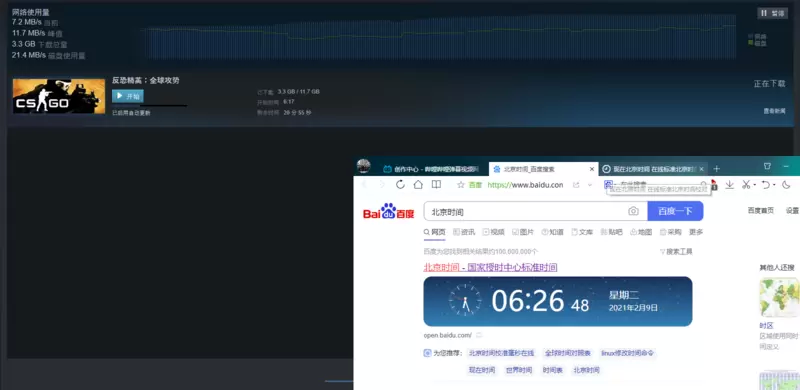800x390 pixels.
Task: Click the 百度一下 search button
Action: 675,211
